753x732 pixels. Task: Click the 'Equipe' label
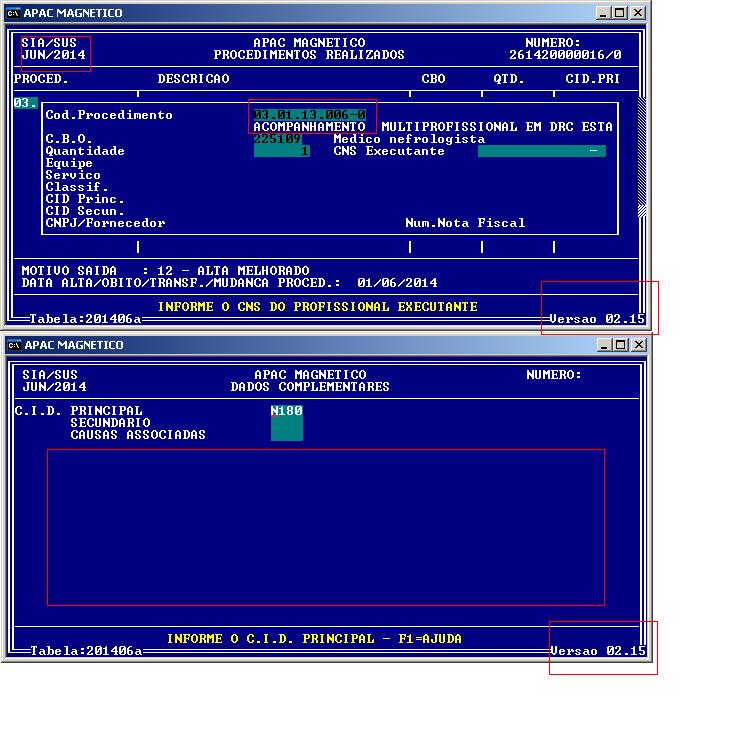tap(69, 163)
